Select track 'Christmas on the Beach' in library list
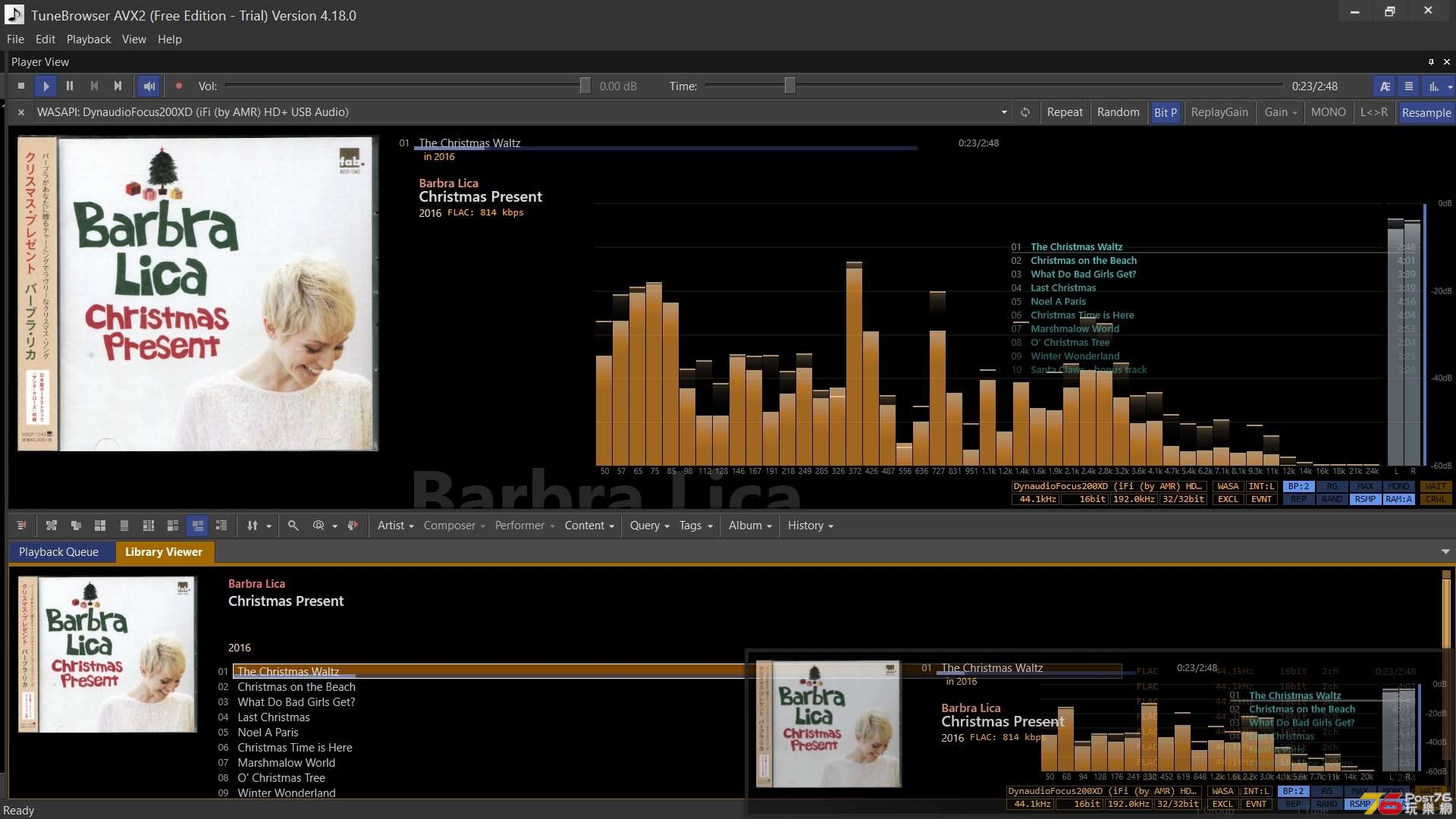Image resolution: width=1456 pixels, height=819 pixels. click(297, 687)
